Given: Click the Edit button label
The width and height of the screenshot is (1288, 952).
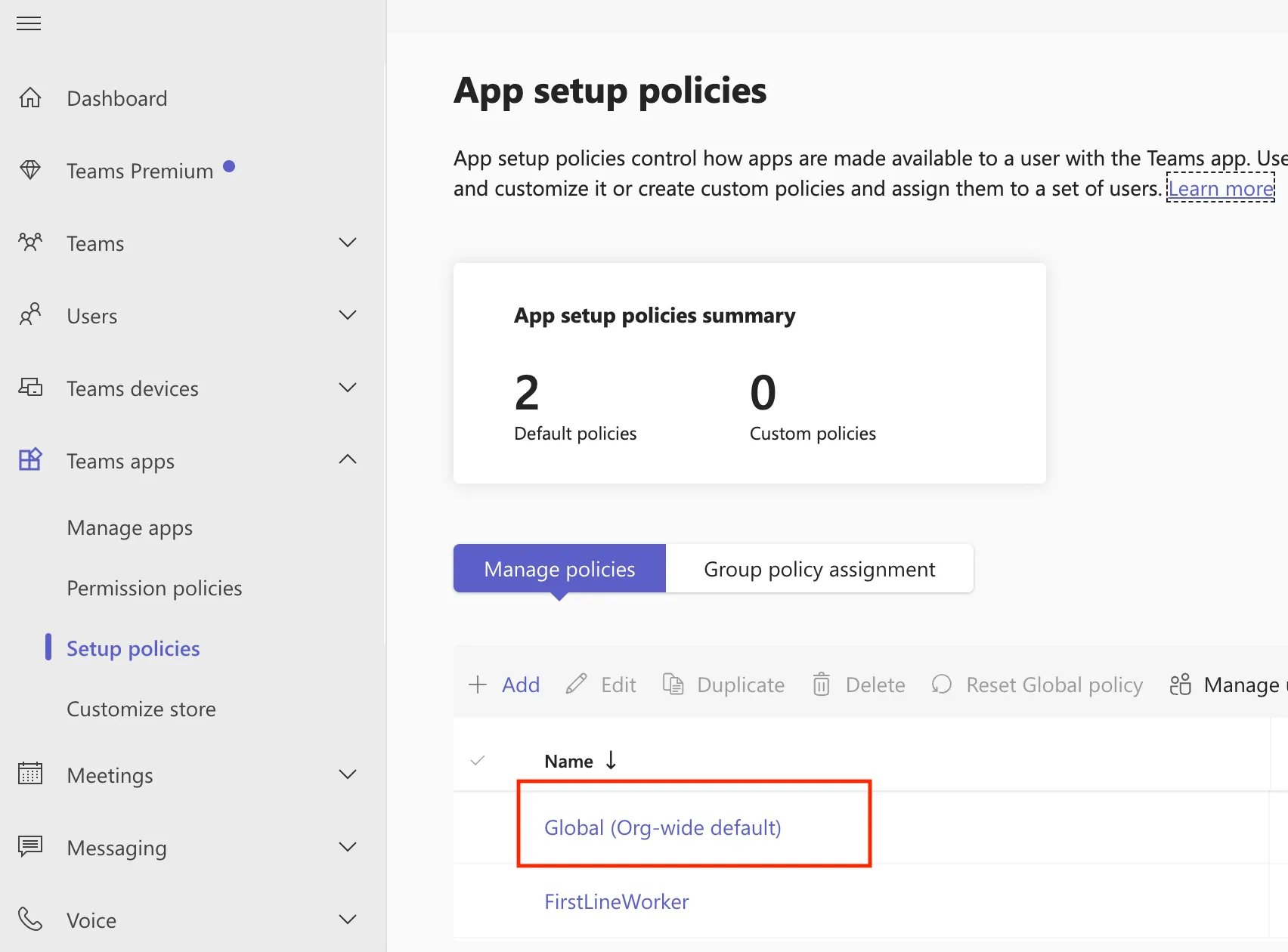Looking at the screenshot, I should pos(618,685).
